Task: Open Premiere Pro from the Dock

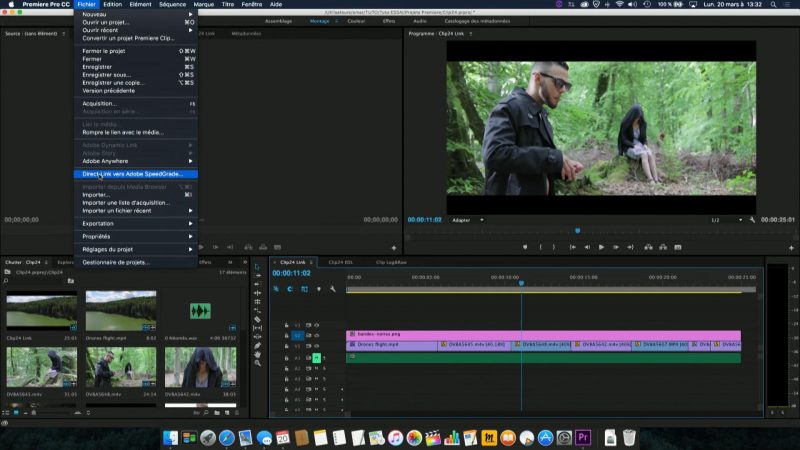Action: 583,438
